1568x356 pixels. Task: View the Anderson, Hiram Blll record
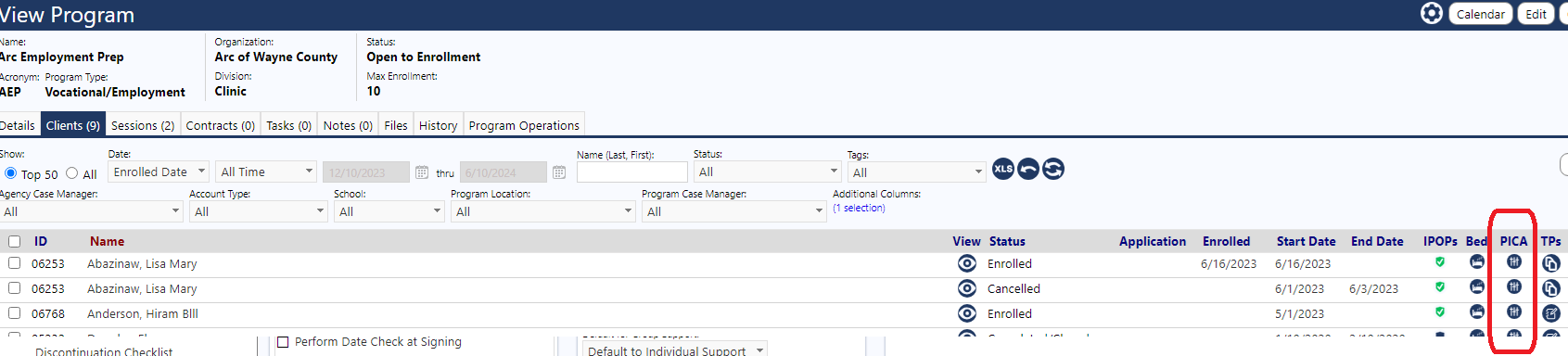[x=967, y=313]
